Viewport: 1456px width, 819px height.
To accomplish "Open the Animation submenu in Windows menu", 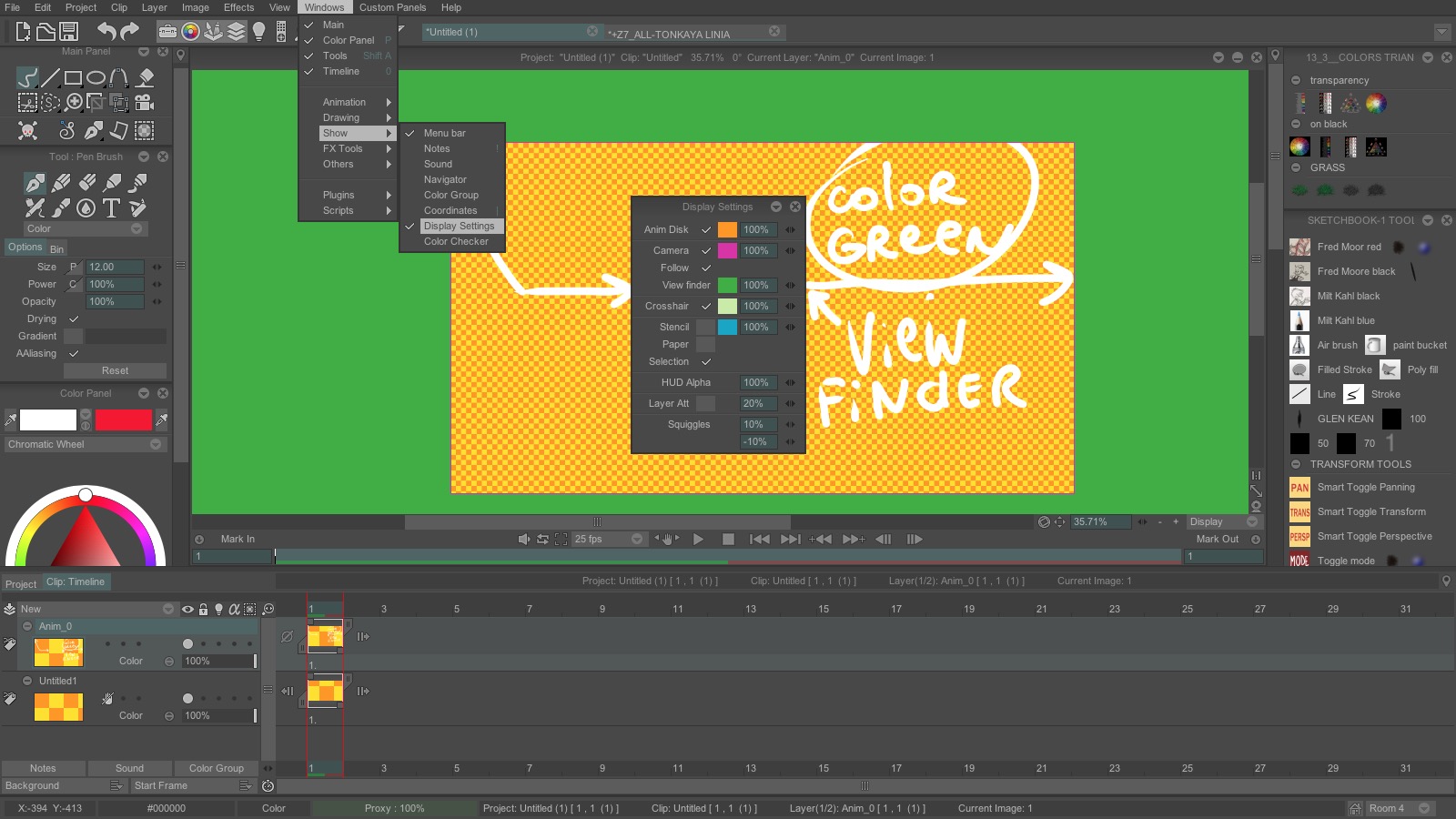I will click(x=349, y=102).
